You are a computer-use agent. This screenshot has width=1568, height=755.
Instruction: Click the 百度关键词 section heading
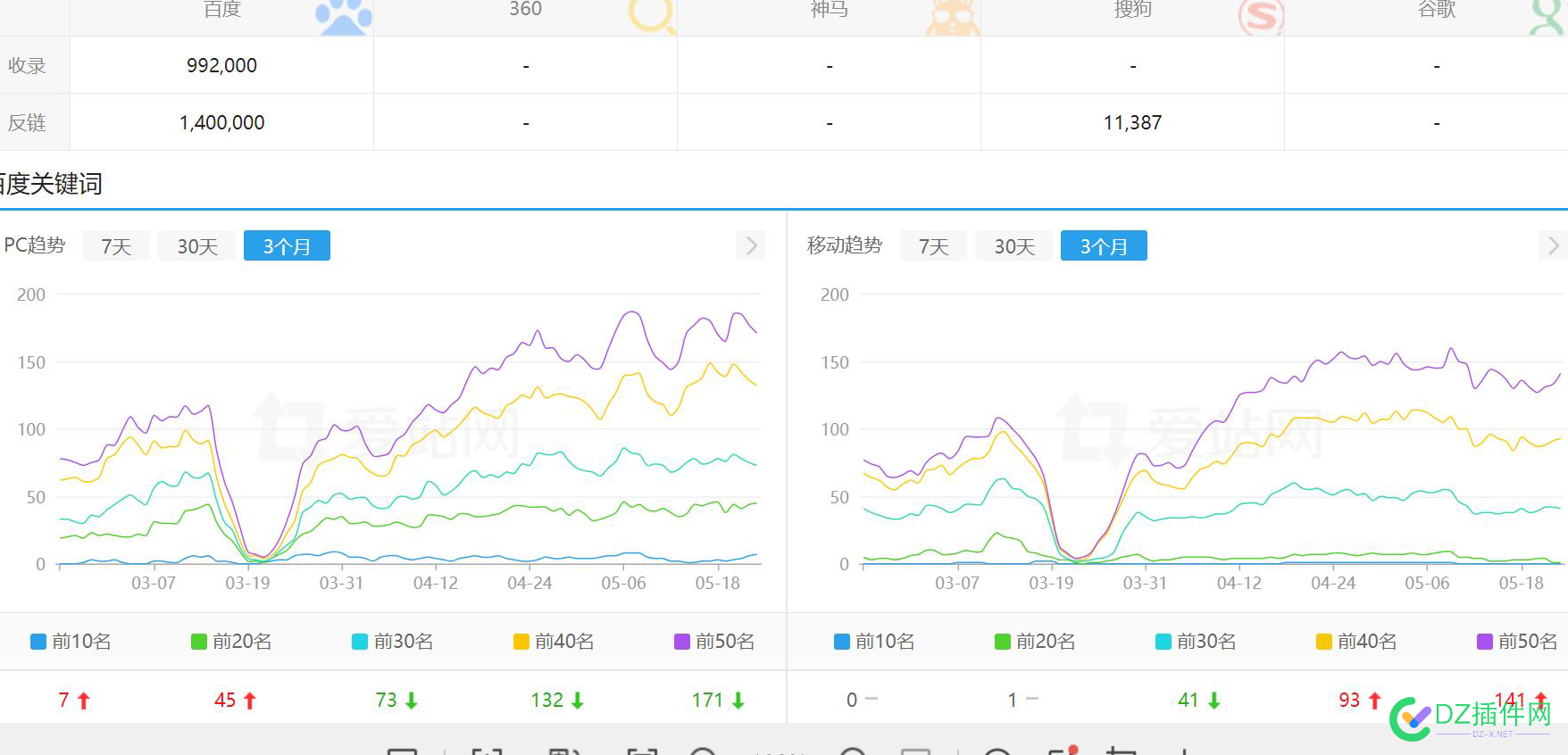click(51, 184)
